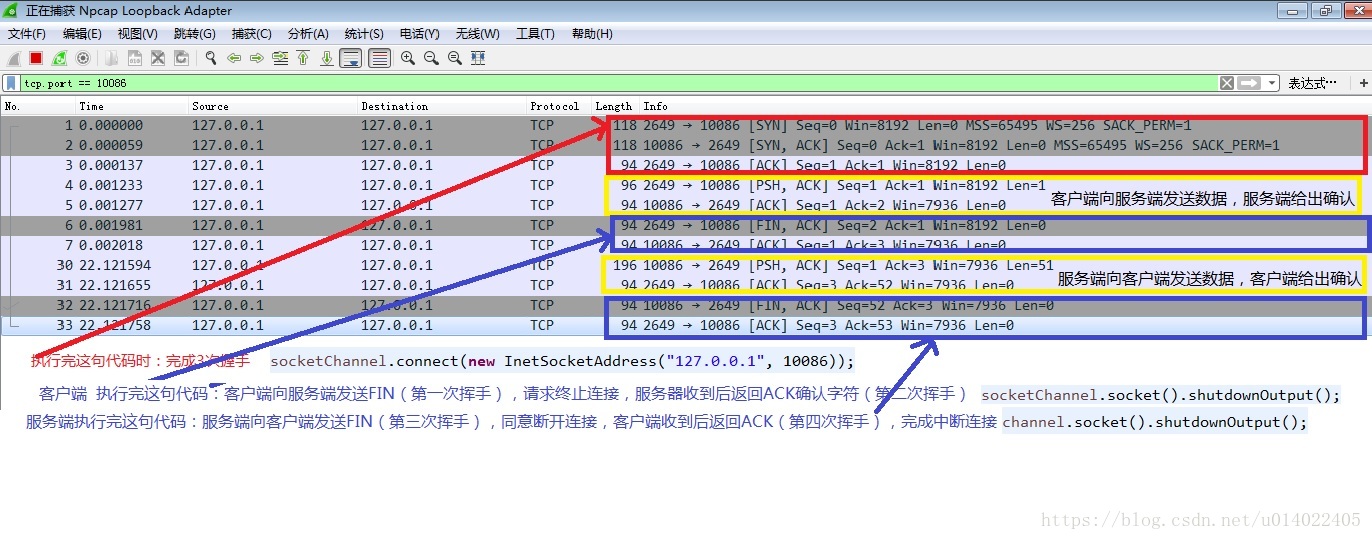Click the find packet magnifier icon

pos(211,58)
